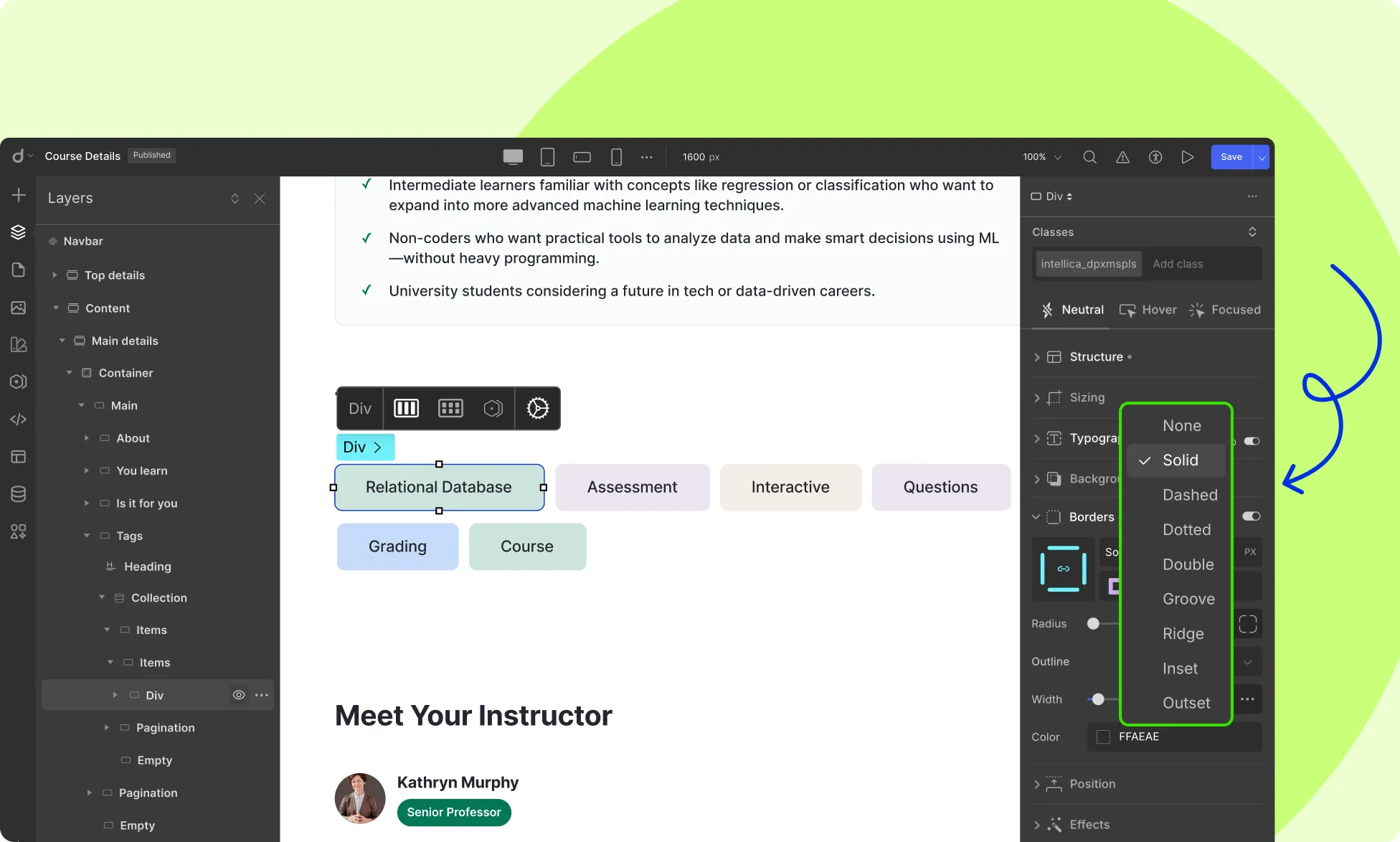Open the Media images icon in sidebar
The height and width of the screenshot is (842, 1400).
click(19, 308)
